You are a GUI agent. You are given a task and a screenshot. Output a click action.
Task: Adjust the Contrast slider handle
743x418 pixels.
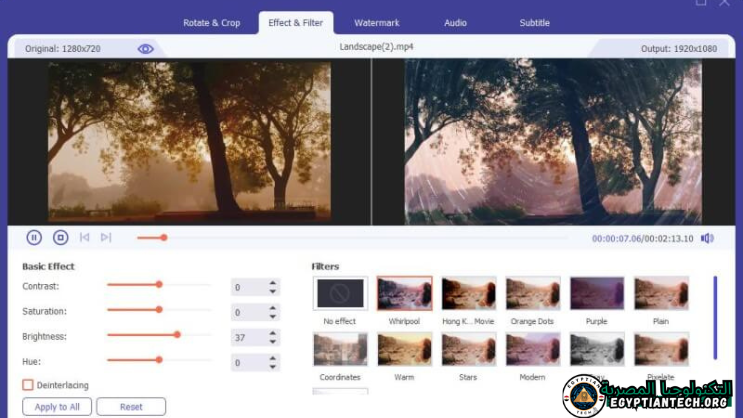click(159, 284)
